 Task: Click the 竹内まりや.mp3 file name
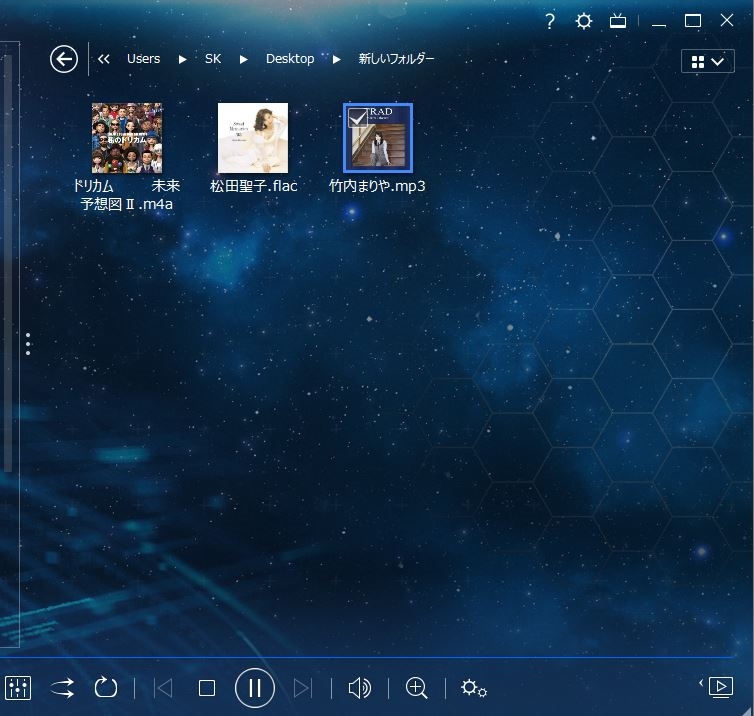click(377, 186)
